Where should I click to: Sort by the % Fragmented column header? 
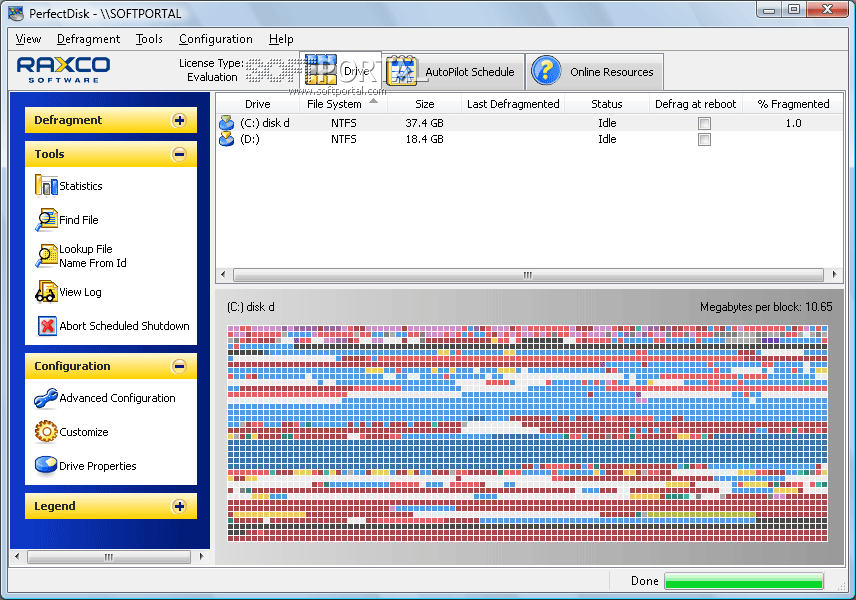coord(793,104)
